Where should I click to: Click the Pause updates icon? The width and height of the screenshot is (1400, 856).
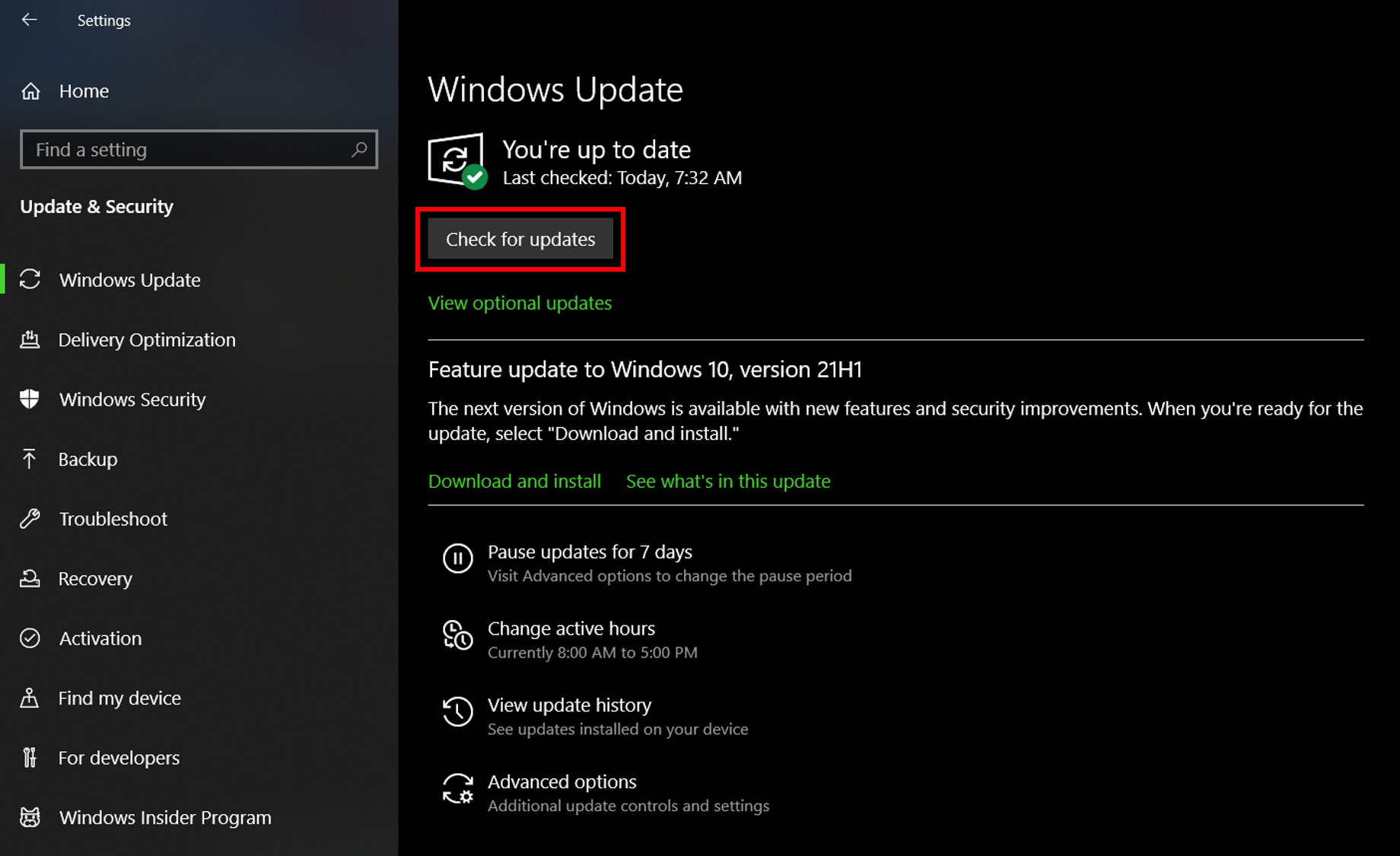point(457,559)
